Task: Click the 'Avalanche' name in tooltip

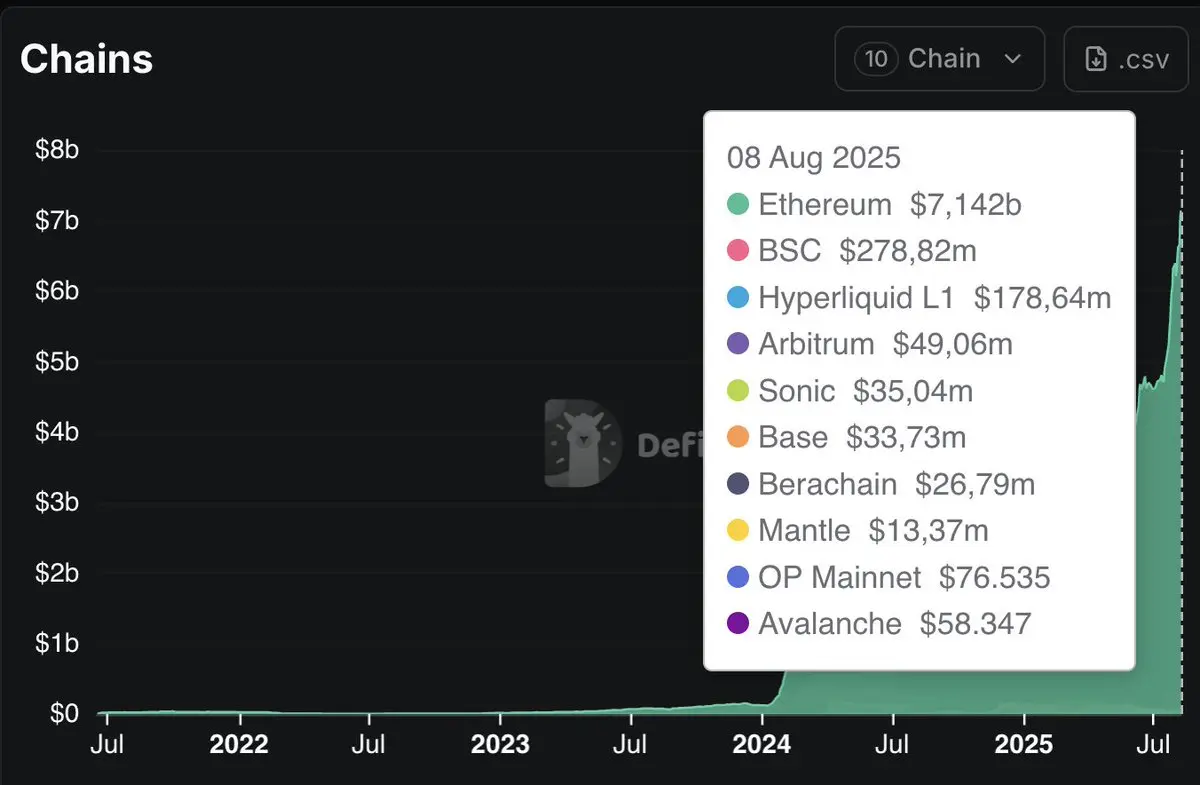Action: pyautogui.click(x=830, y=623)
